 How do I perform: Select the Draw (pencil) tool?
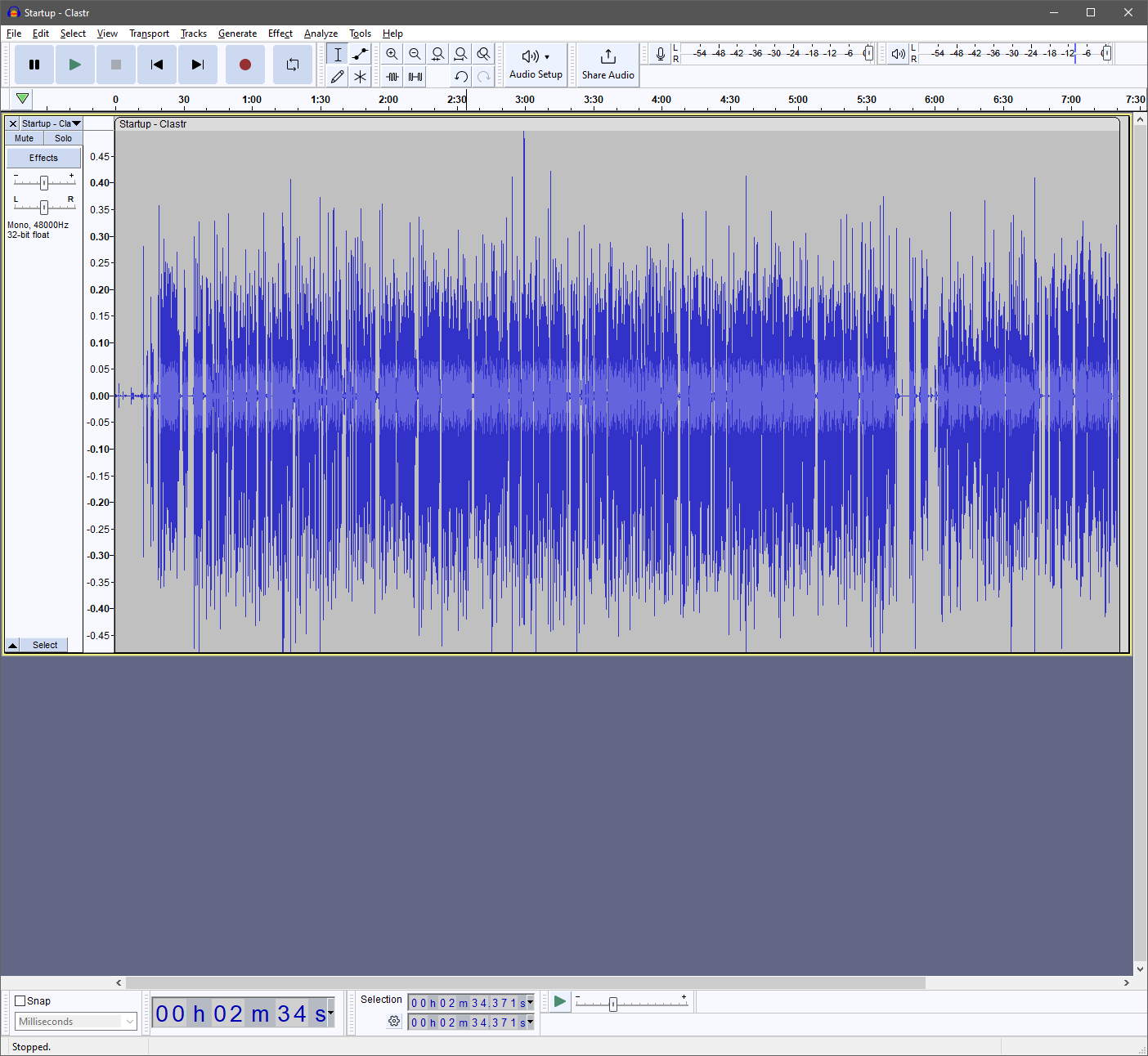tap(337, 77)
